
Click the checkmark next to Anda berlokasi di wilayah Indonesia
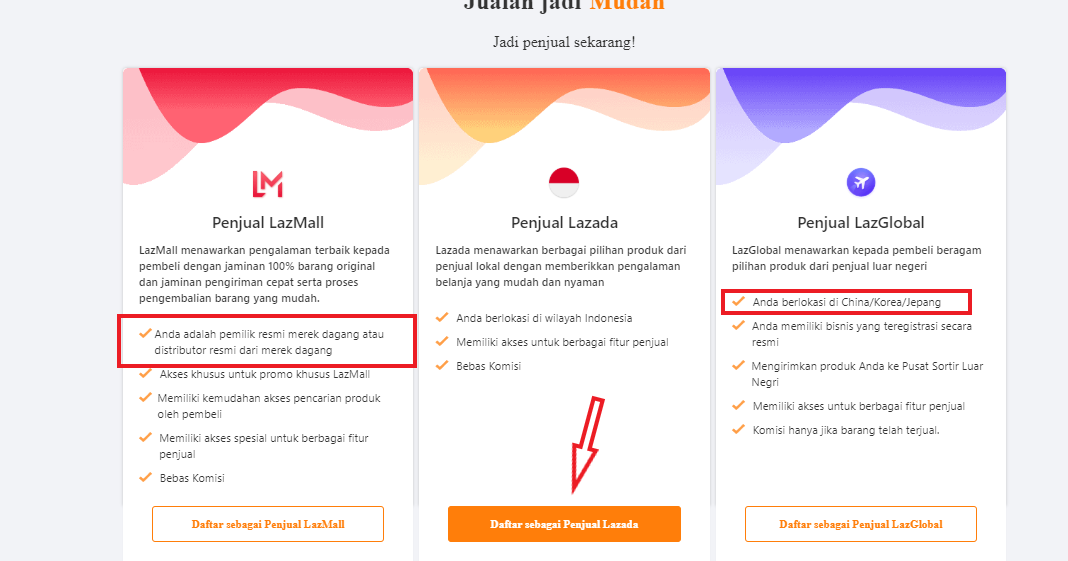[x=442, y=317]
